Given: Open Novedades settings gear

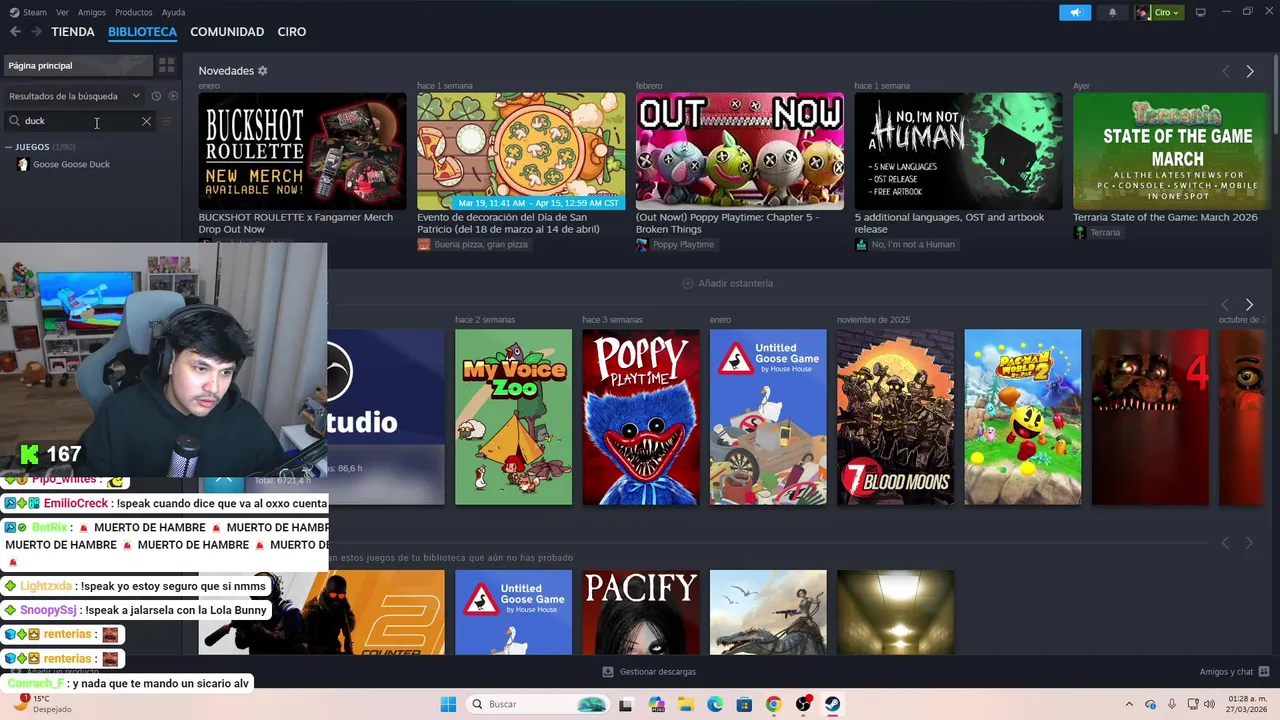Looking at the screenshot, I should (x=263, y=71).
